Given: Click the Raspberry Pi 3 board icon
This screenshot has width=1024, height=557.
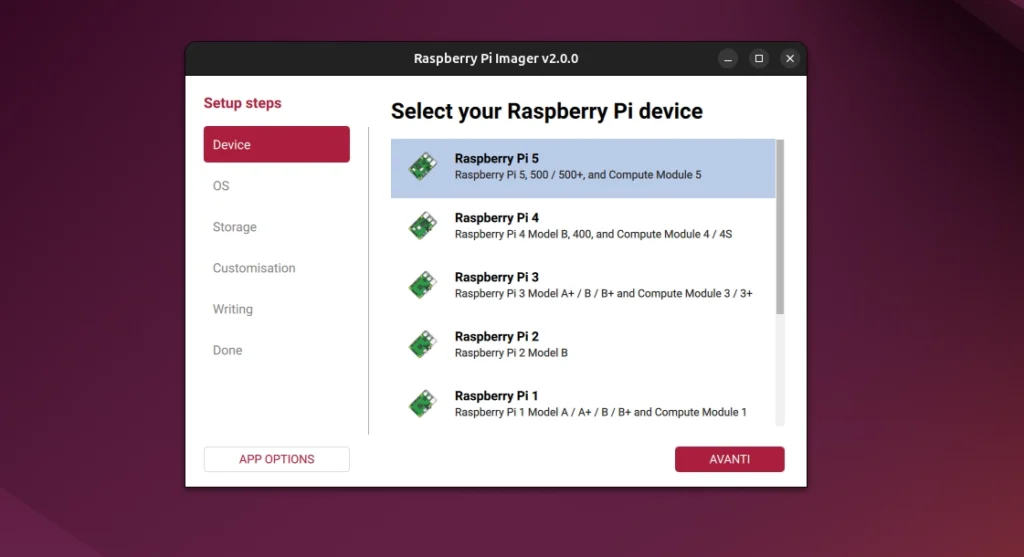Looking at the screenshot, I should (x=423, y=285).
